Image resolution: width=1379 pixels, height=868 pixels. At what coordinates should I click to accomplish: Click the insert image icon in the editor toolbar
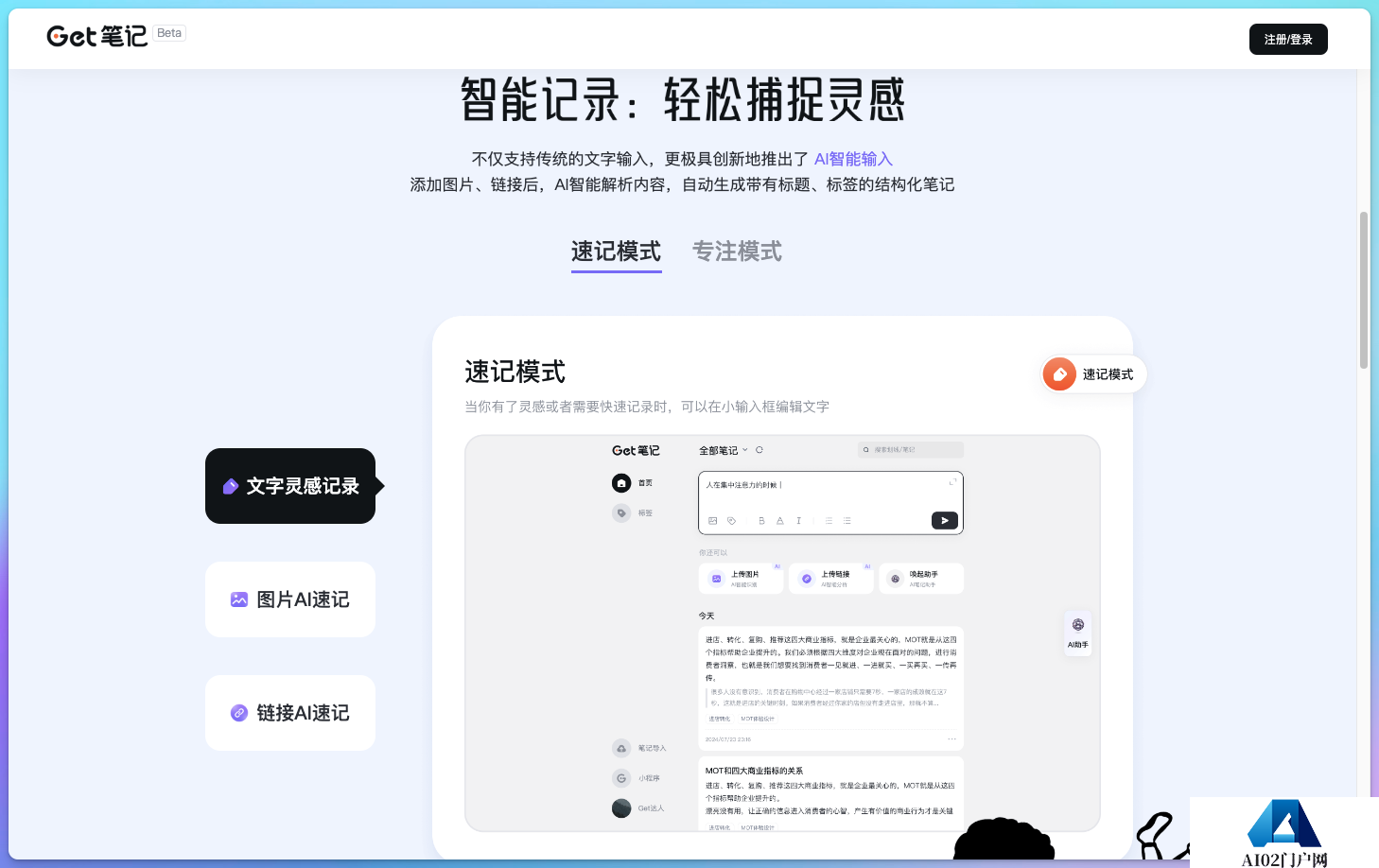click(x=713, y=521)
